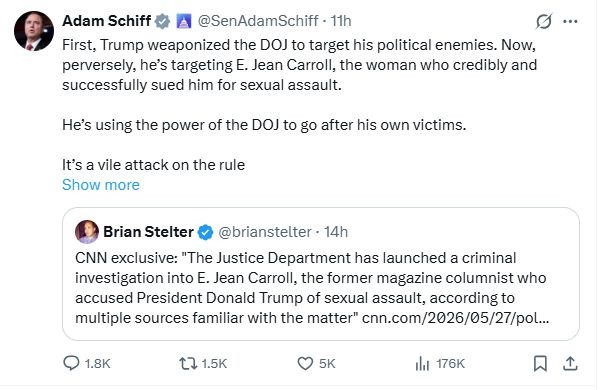The image size is (600, 390).
Task: Open Brian Stelter's small avatar
Action: pyautogui.click(x=87, y=232)
